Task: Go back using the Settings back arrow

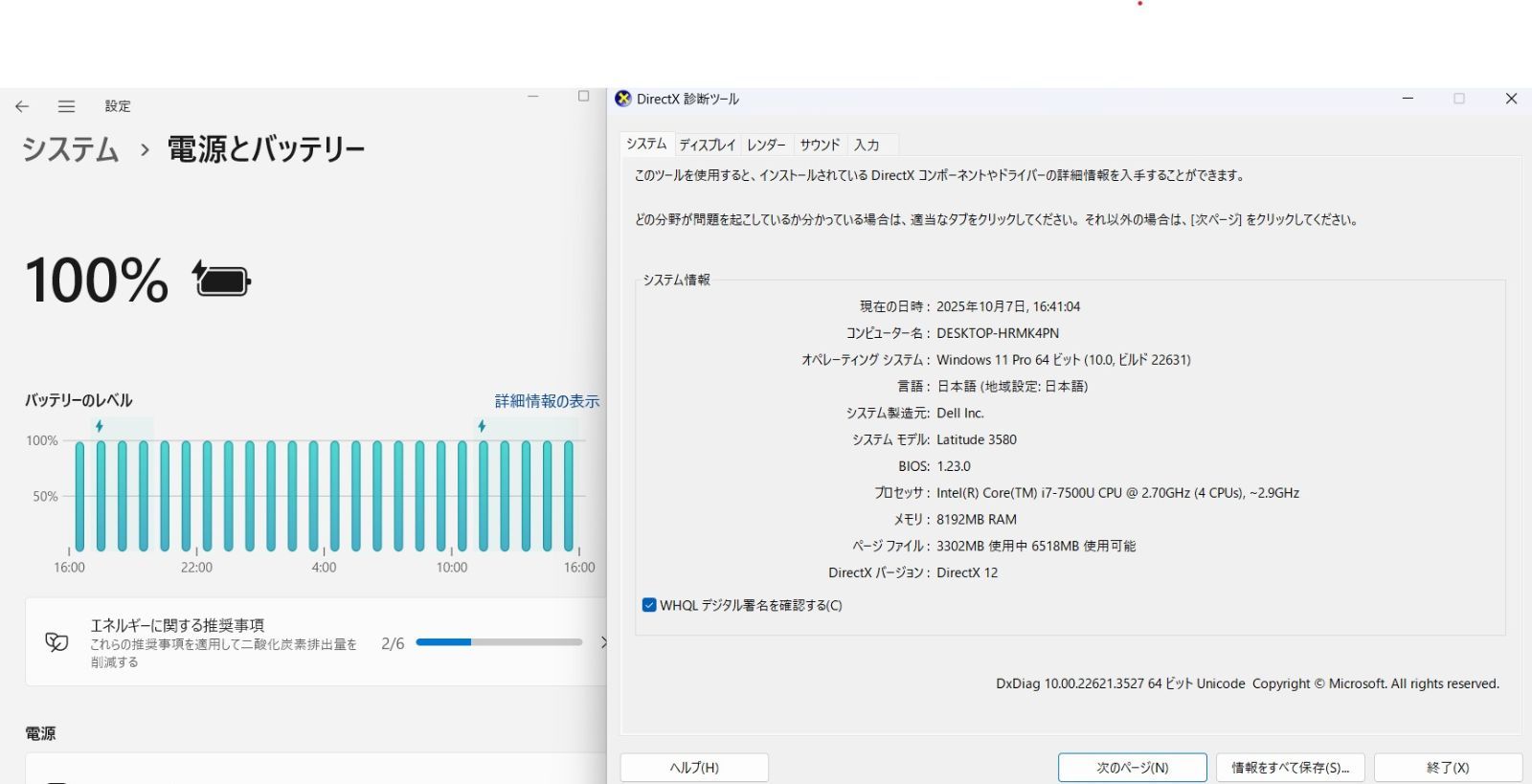Action: [22, 106]
